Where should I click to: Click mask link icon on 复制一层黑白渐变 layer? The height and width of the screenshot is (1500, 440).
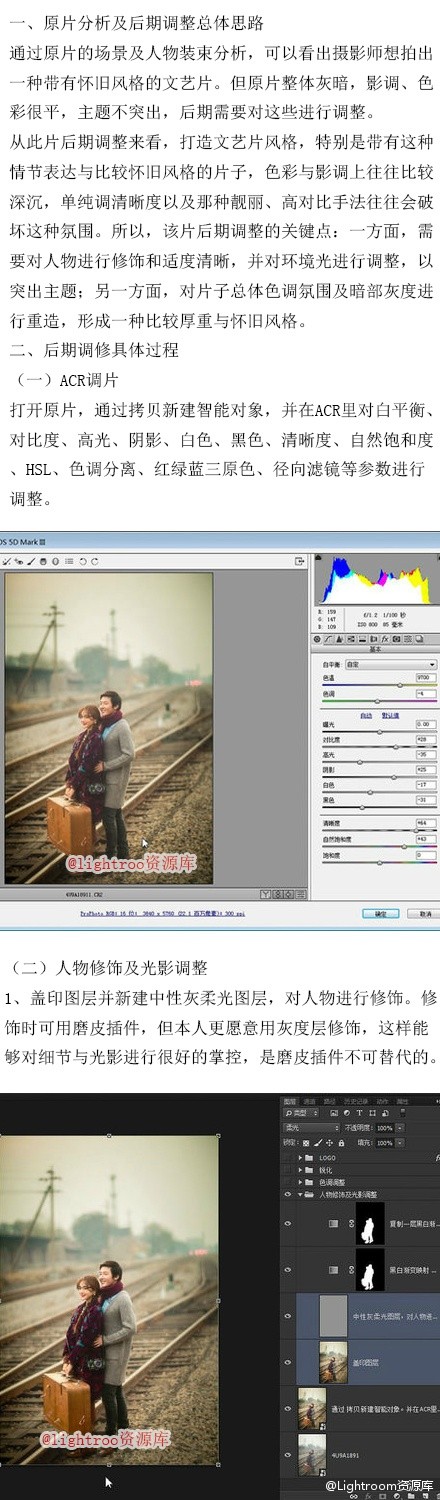(351, 1223)
